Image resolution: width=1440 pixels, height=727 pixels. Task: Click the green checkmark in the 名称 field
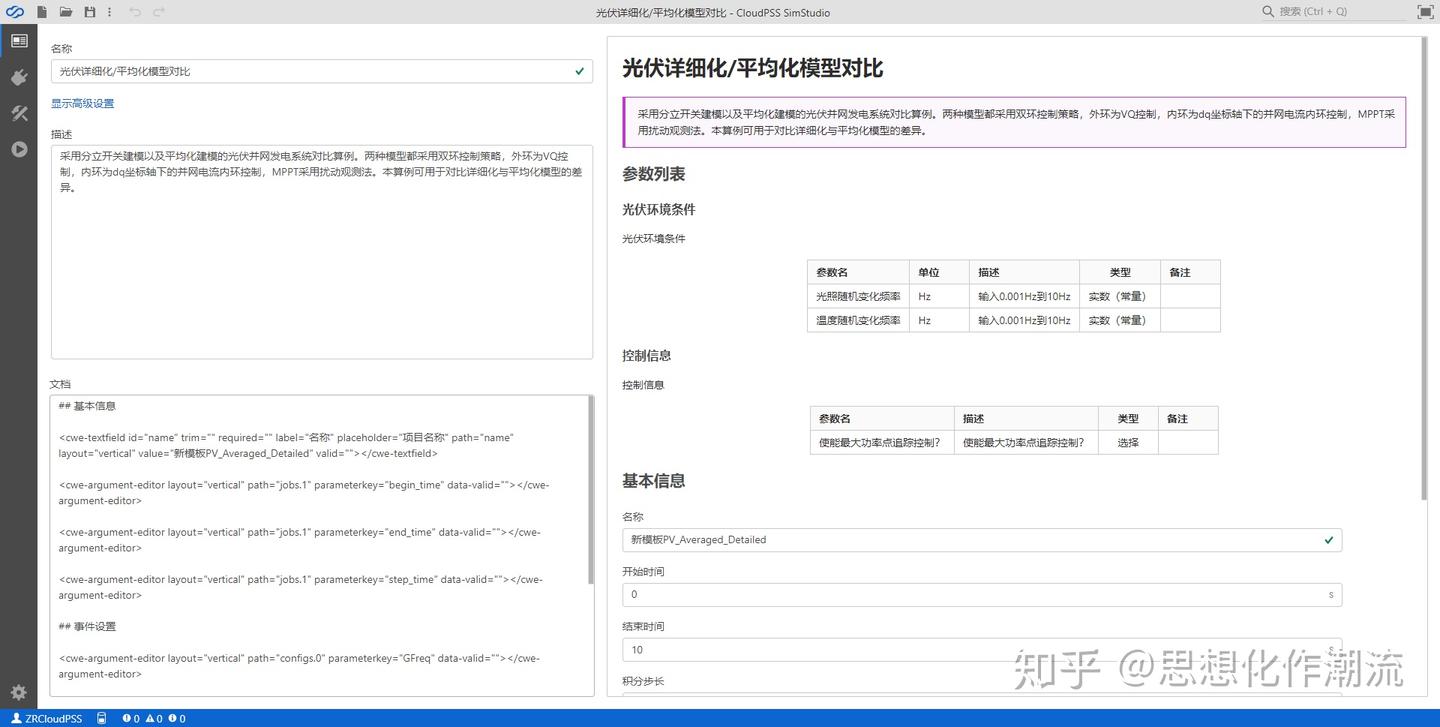point(579,71)
